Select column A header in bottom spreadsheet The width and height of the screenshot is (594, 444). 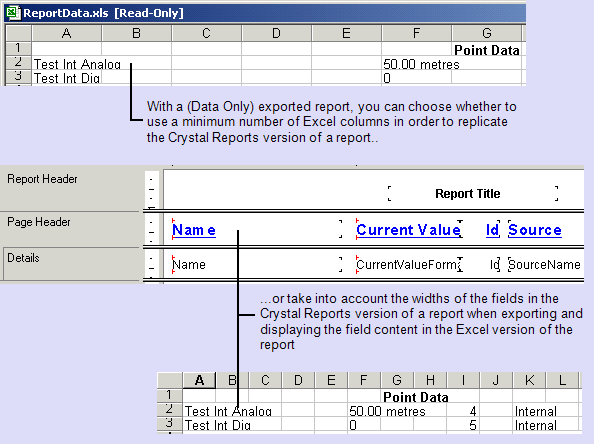[x=199, y=380]
